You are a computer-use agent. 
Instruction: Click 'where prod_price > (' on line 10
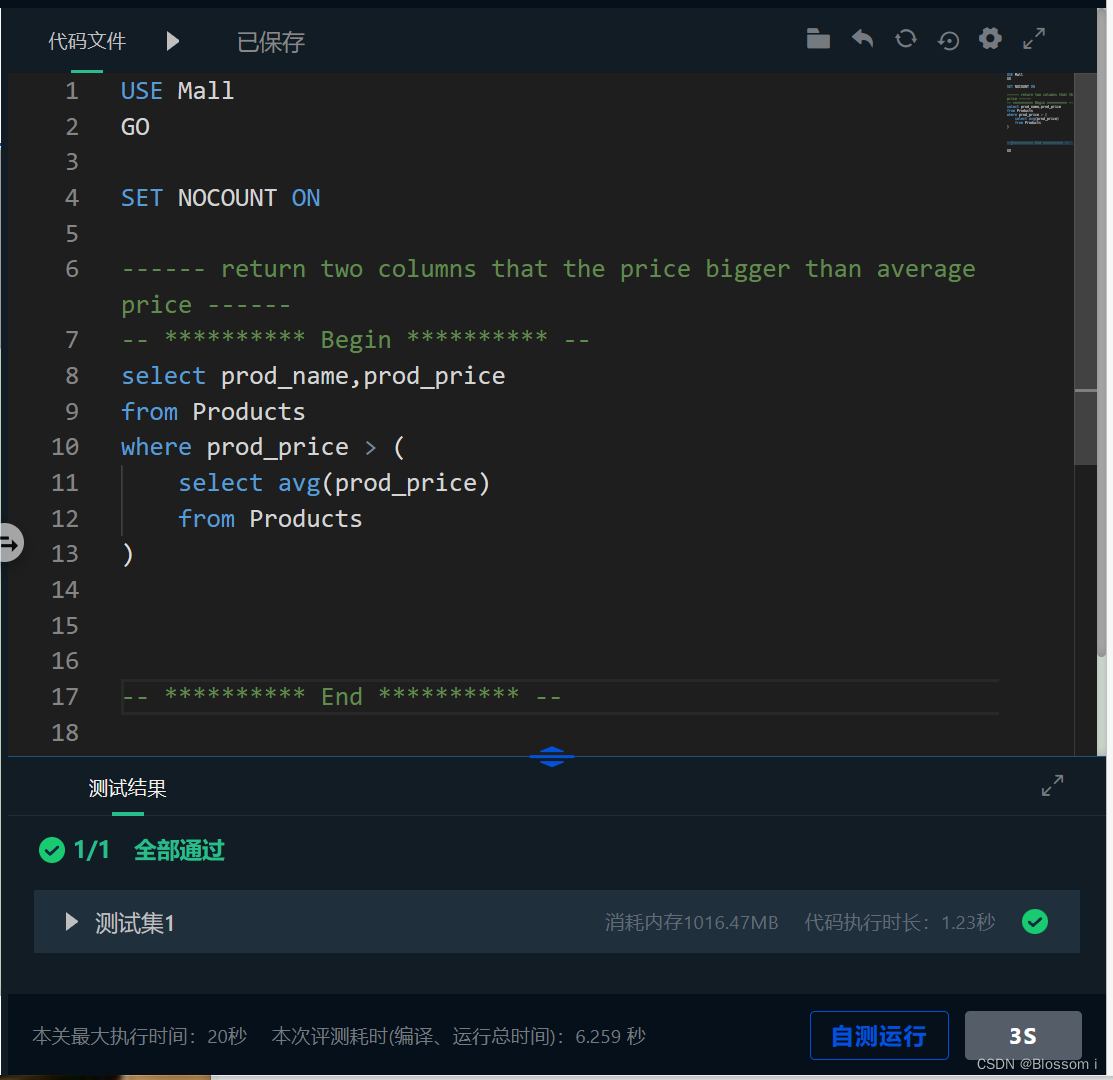263,447
